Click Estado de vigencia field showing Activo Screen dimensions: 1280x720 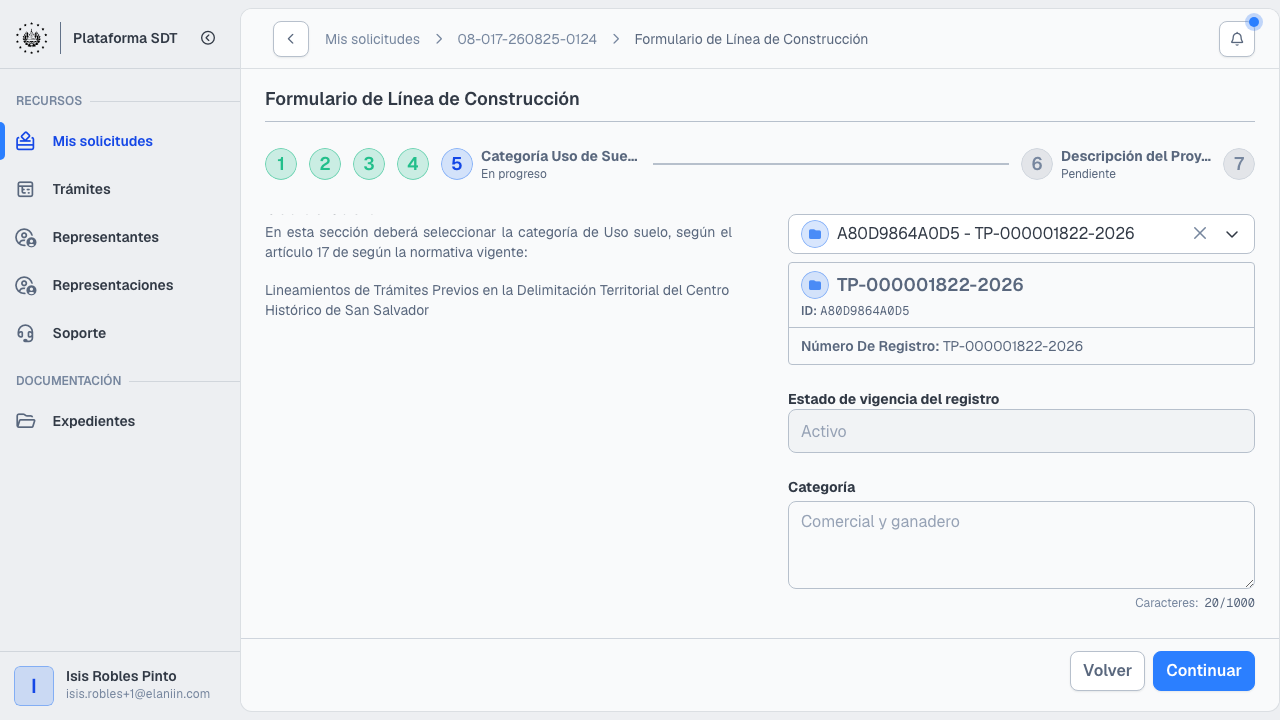pos(1021,431)
